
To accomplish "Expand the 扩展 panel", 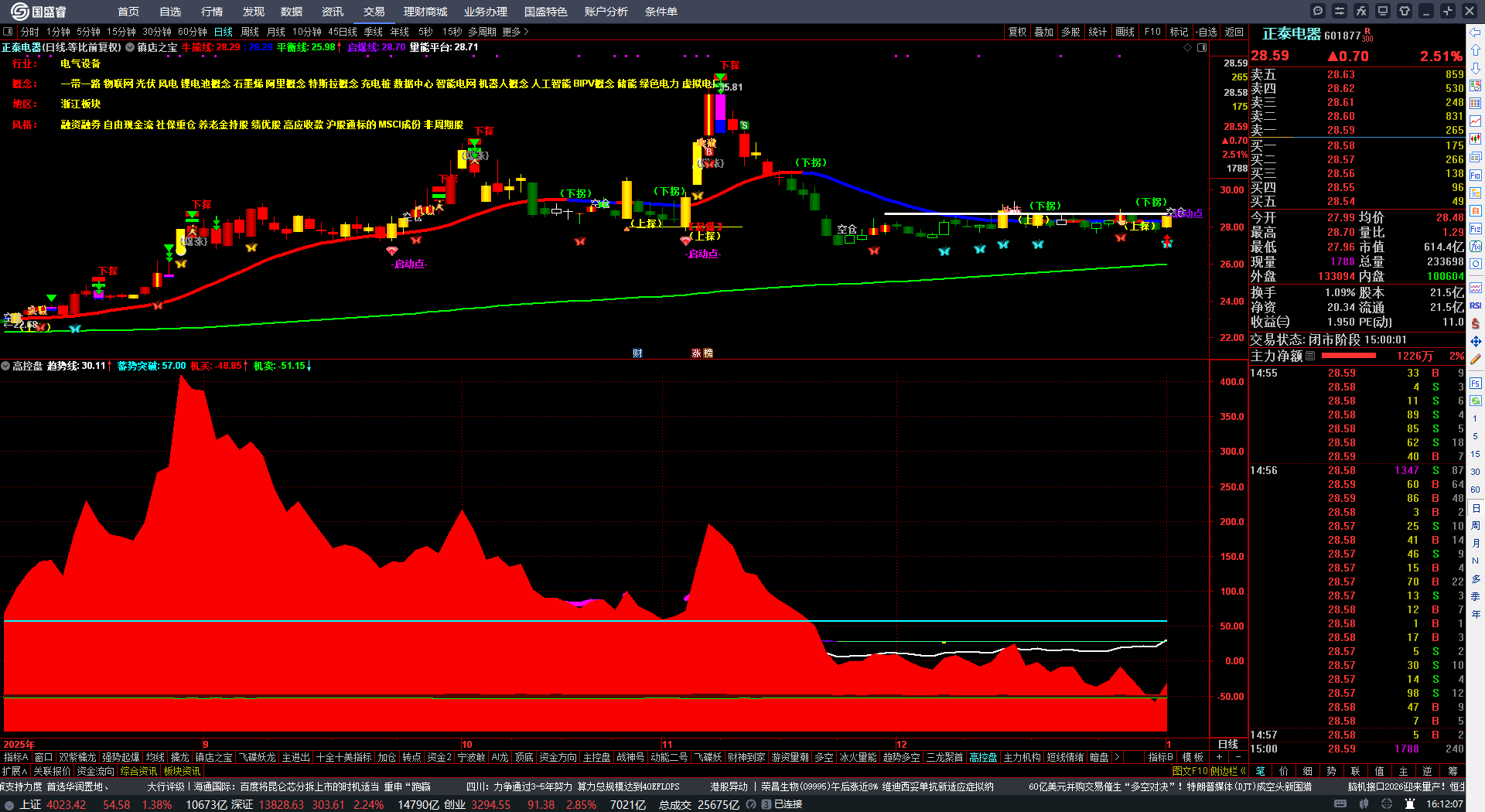I will pos(15,771).
